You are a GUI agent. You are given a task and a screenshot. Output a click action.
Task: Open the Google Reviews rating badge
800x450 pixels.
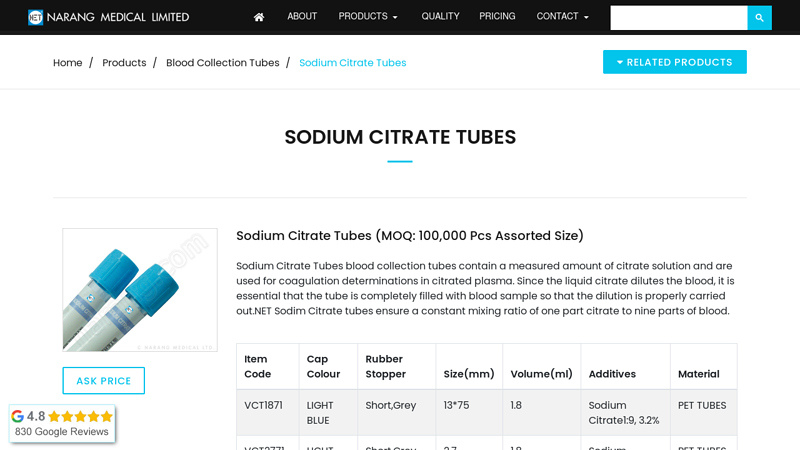[x=62, y=423]
